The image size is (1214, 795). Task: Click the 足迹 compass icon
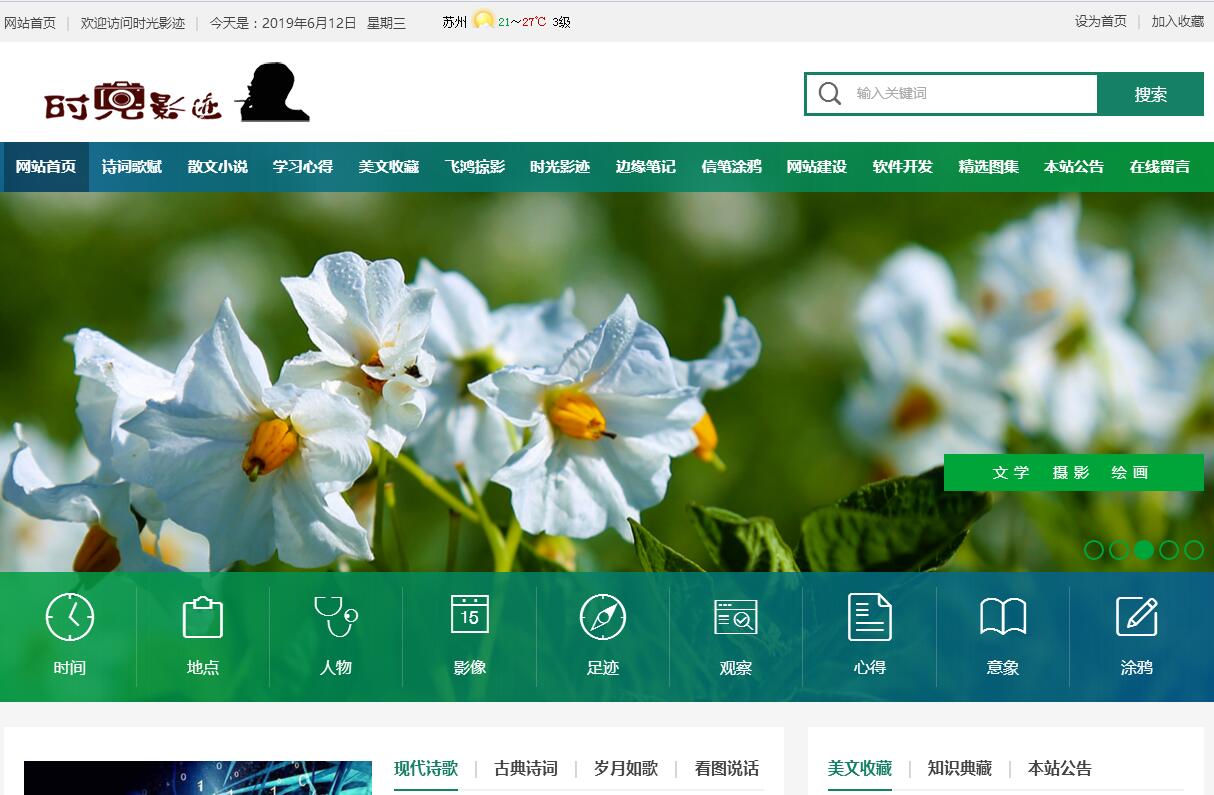point(603,617)
